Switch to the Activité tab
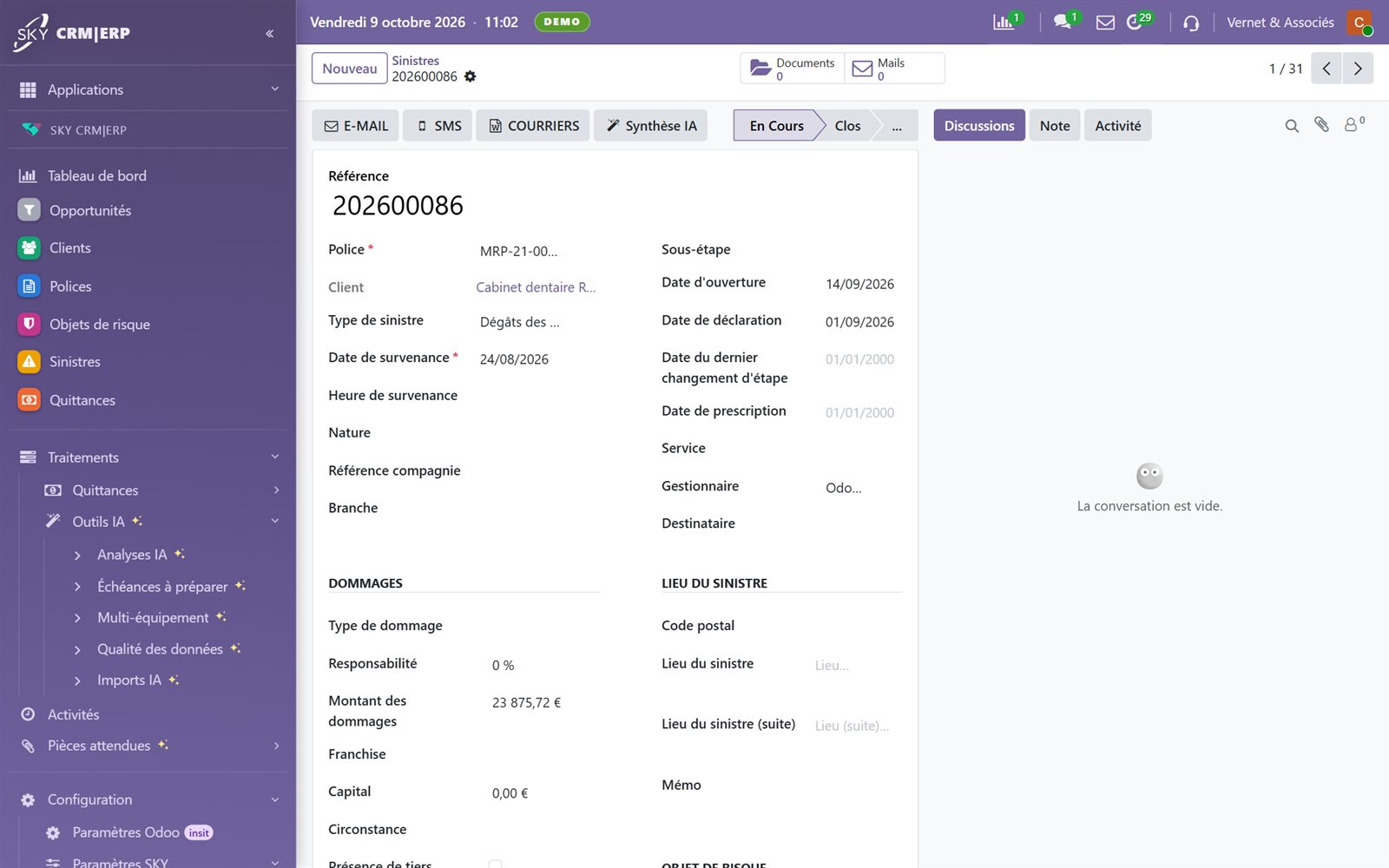The image size is (1389, 868). (1117, 126)
